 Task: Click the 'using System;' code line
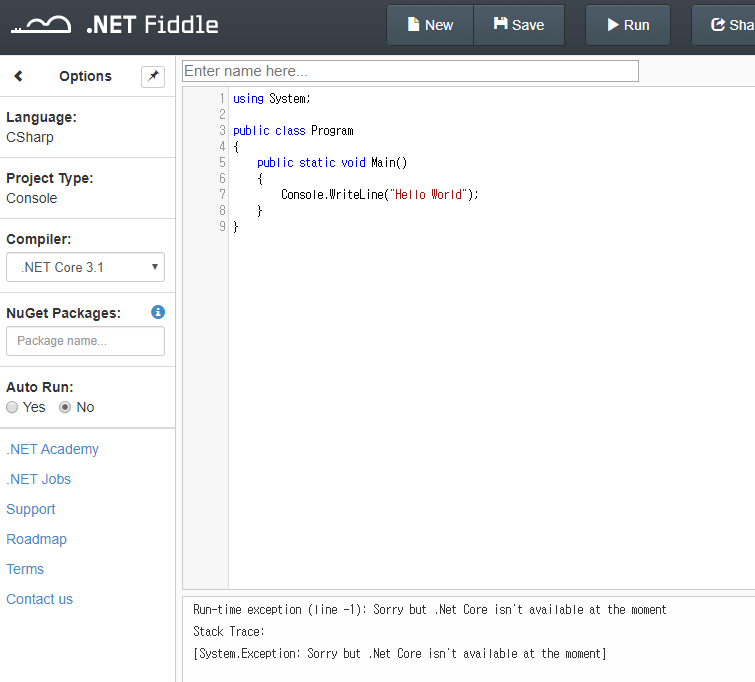point(272,99)
